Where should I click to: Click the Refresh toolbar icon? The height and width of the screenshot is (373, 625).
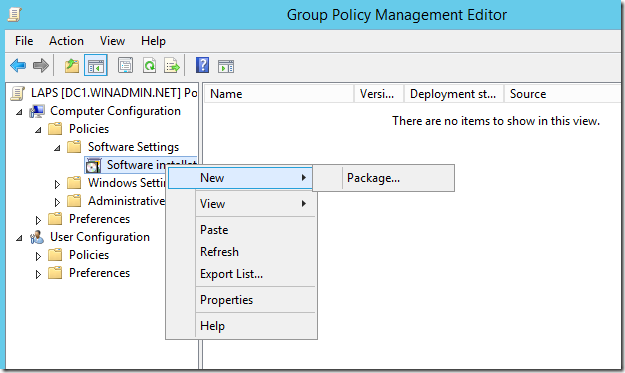tap(149, 65)
